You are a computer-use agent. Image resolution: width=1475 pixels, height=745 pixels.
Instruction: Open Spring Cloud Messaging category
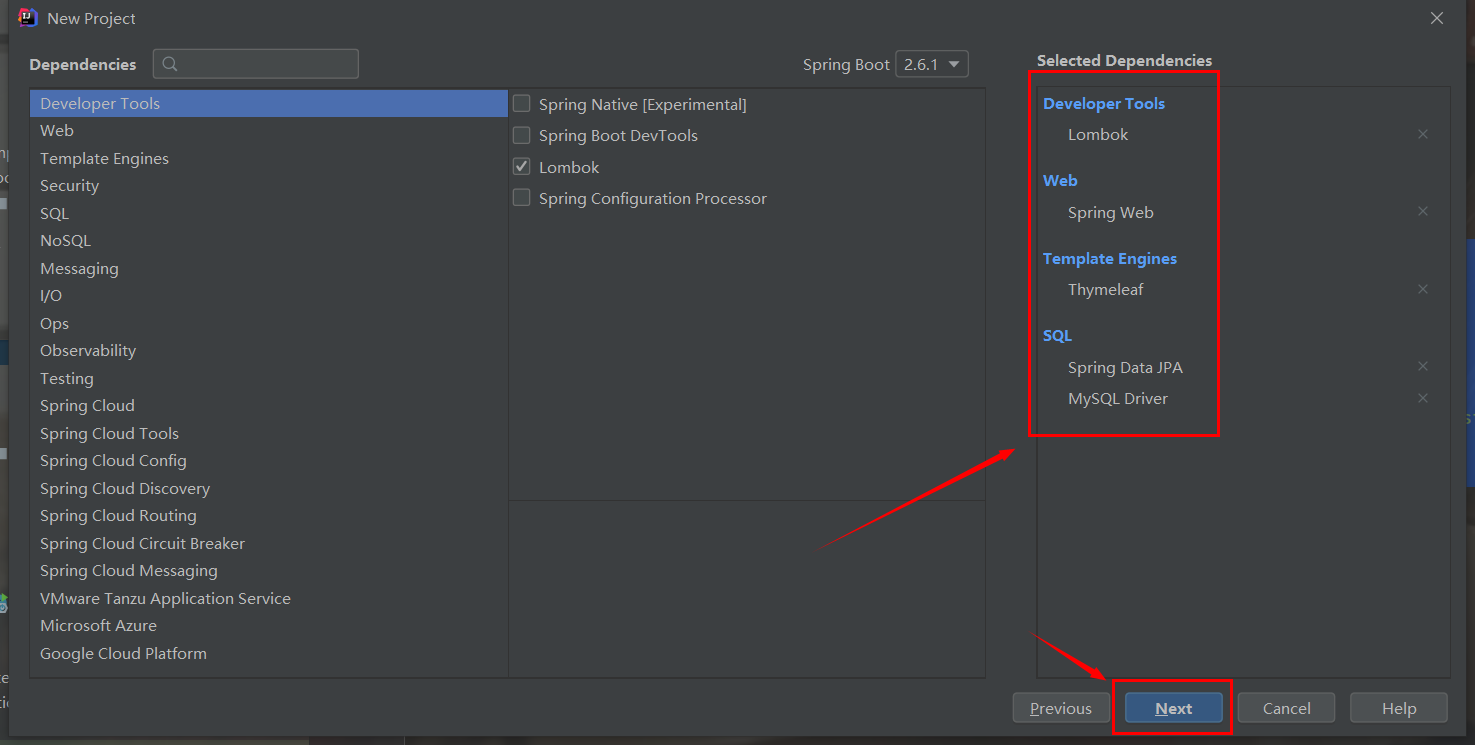[x=269, y=571]
